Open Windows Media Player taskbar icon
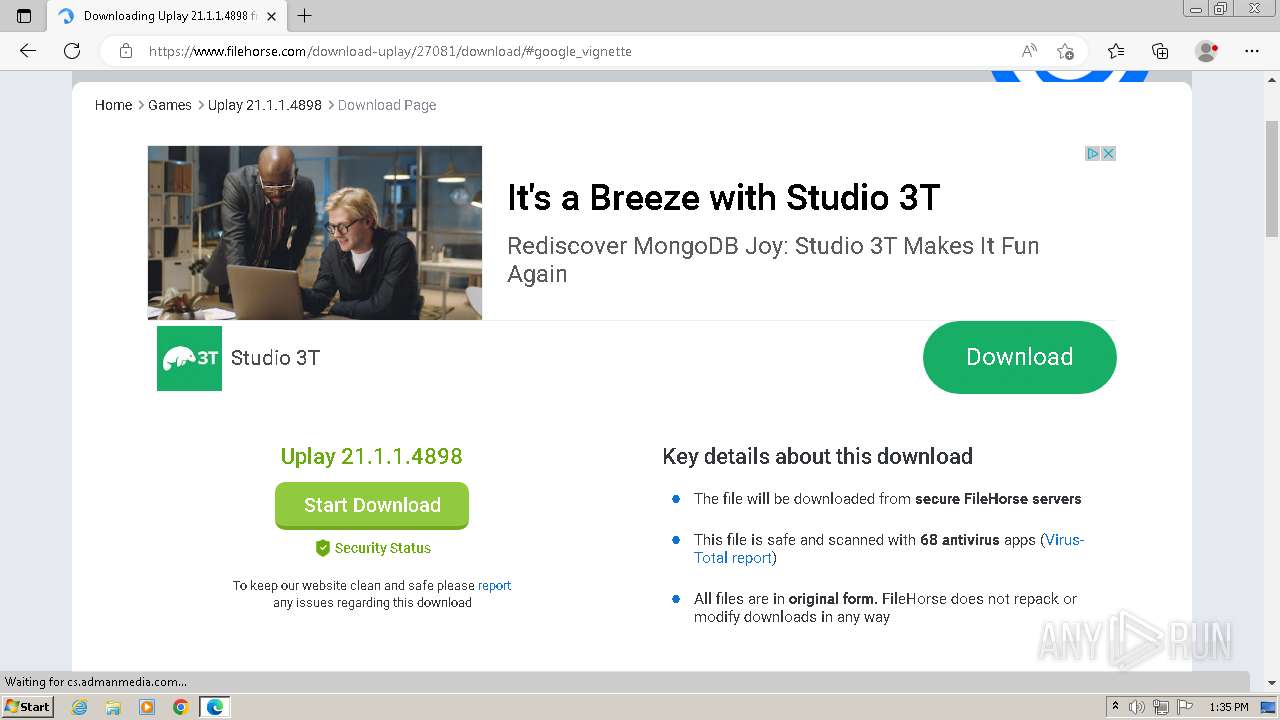 coord(147,707)
